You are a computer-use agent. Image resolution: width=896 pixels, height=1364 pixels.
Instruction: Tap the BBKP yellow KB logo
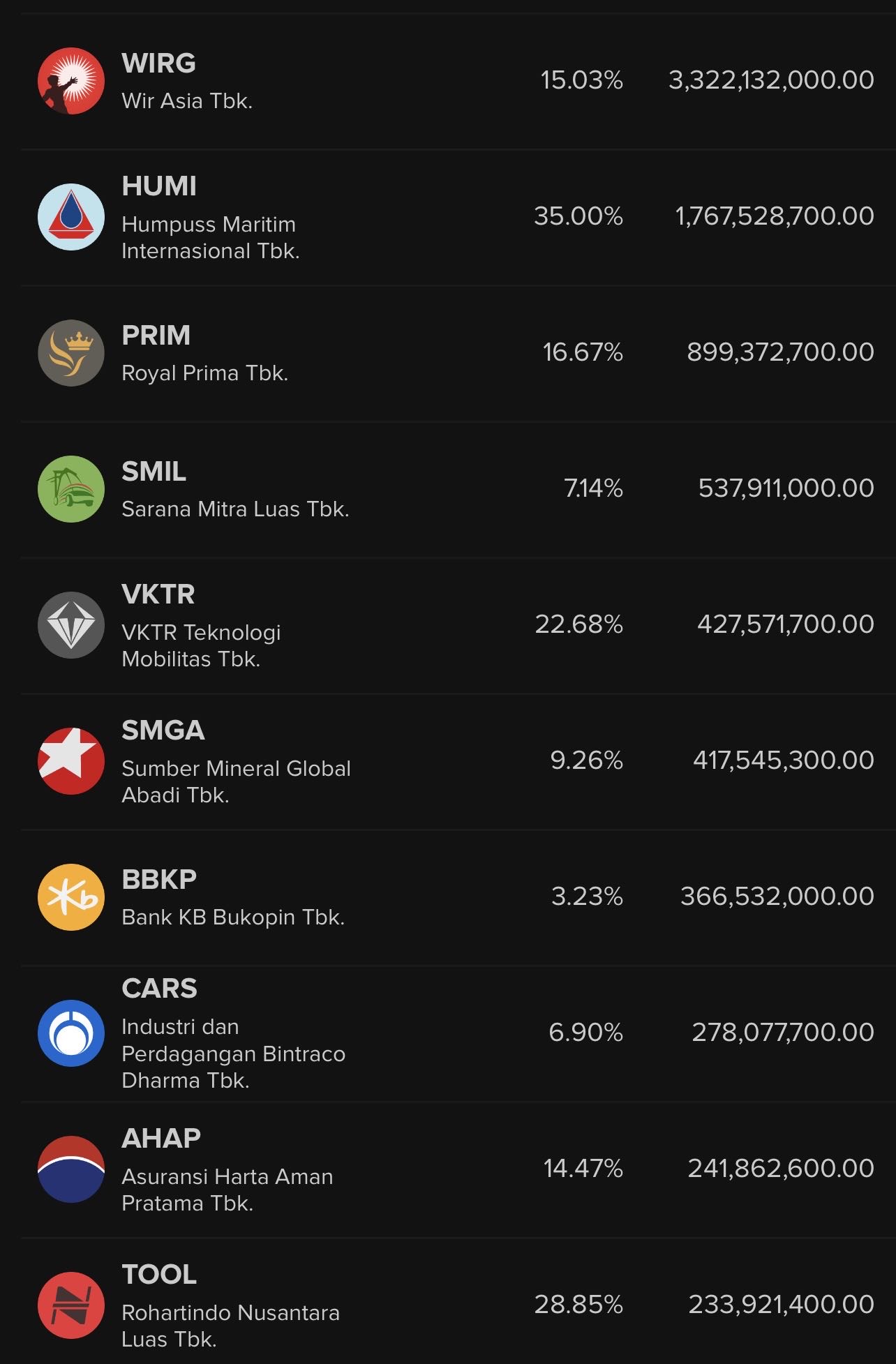(x=71, y=897)
